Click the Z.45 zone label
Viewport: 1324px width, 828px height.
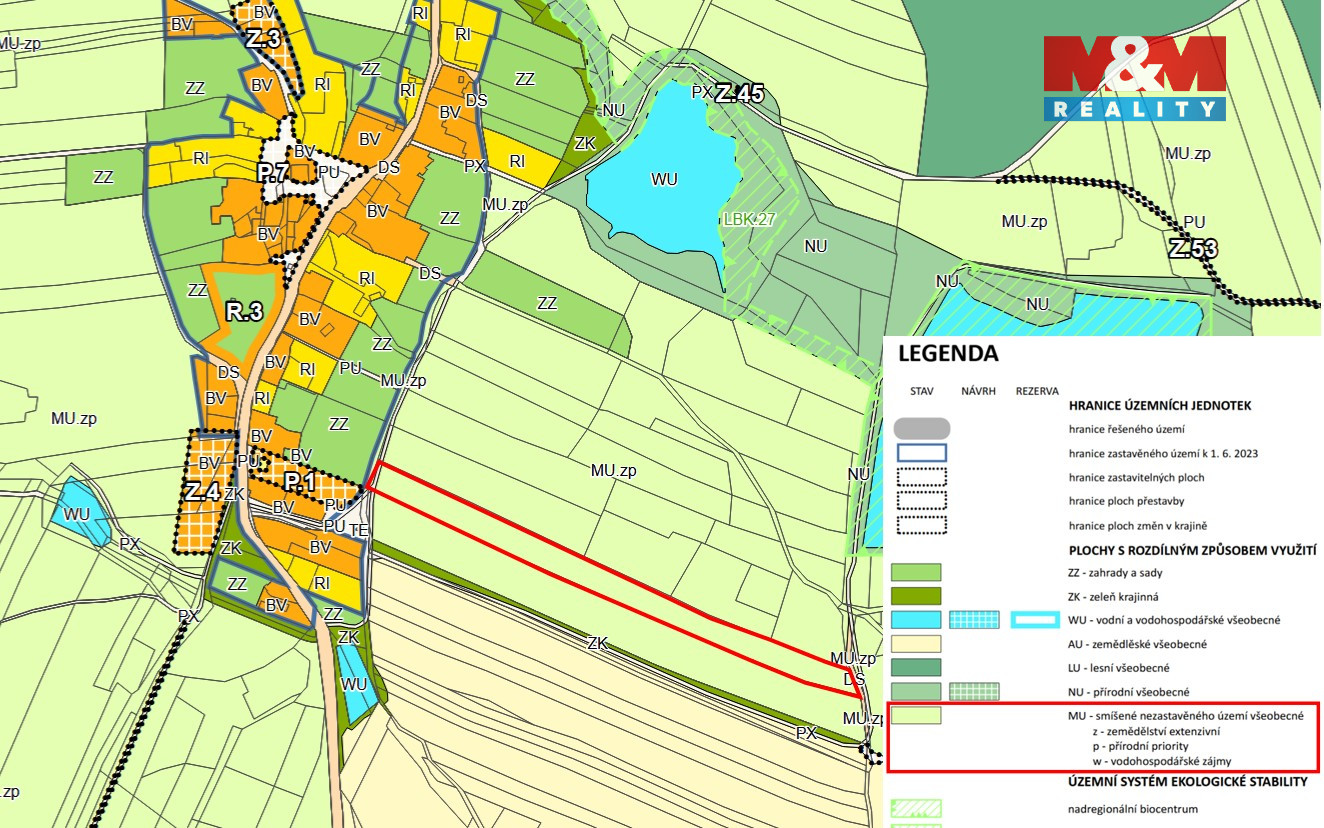click(739, 94)
